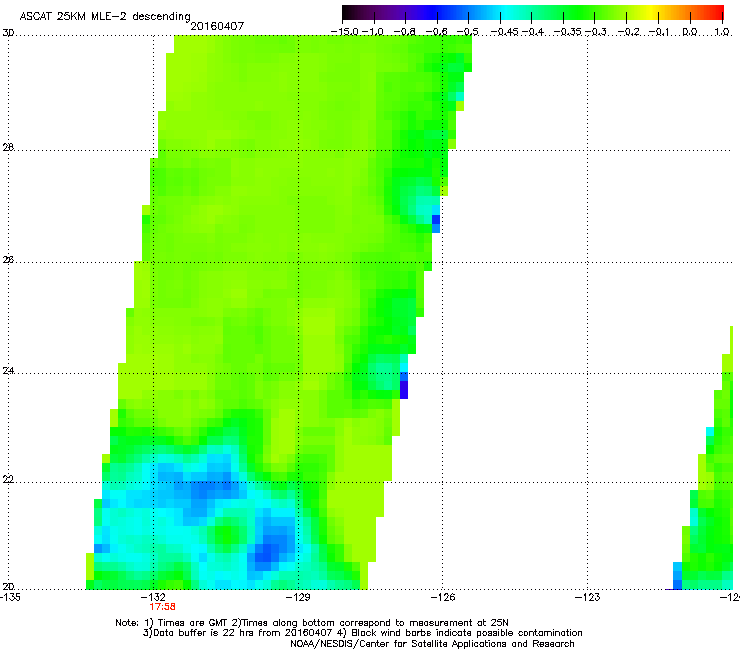The height and width of the screenshot is (650, 740).
Task: Click the latitude label '22'
Action: tap(8, 479)
